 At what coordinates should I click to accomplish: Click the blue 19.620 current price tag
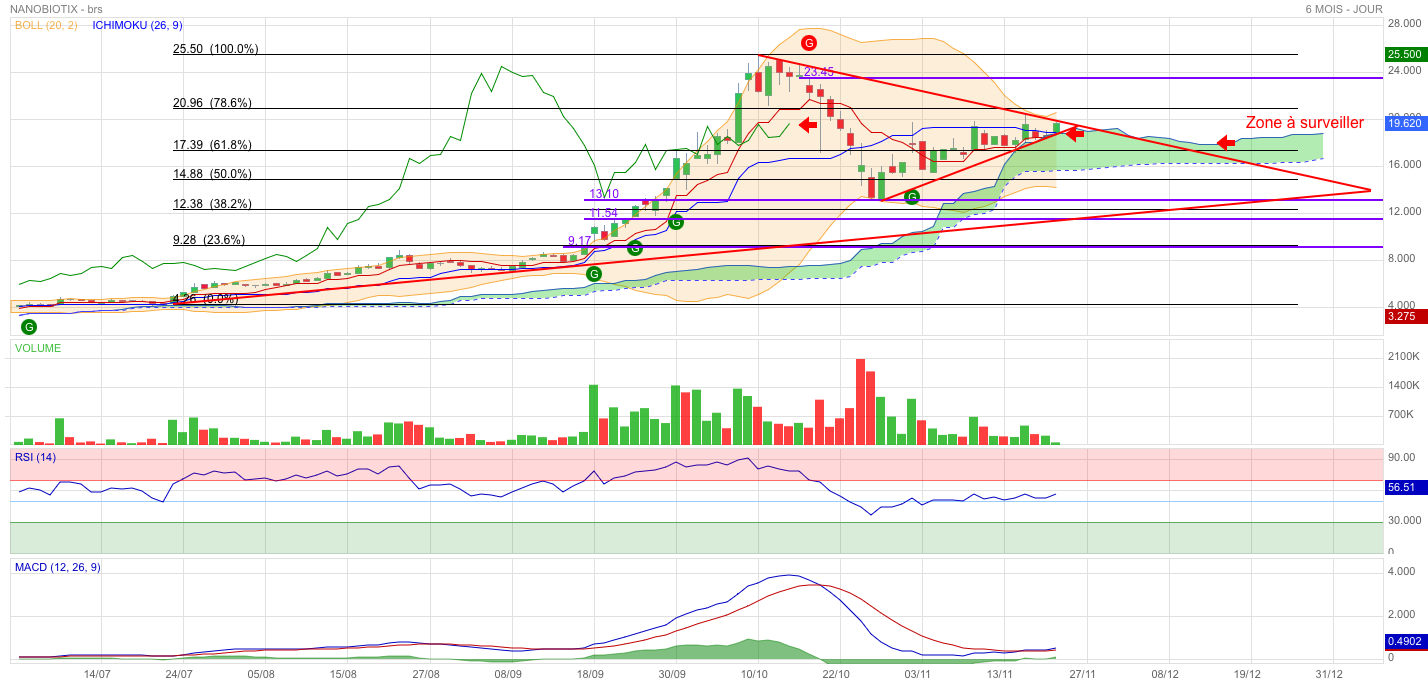coord(1404,124)
